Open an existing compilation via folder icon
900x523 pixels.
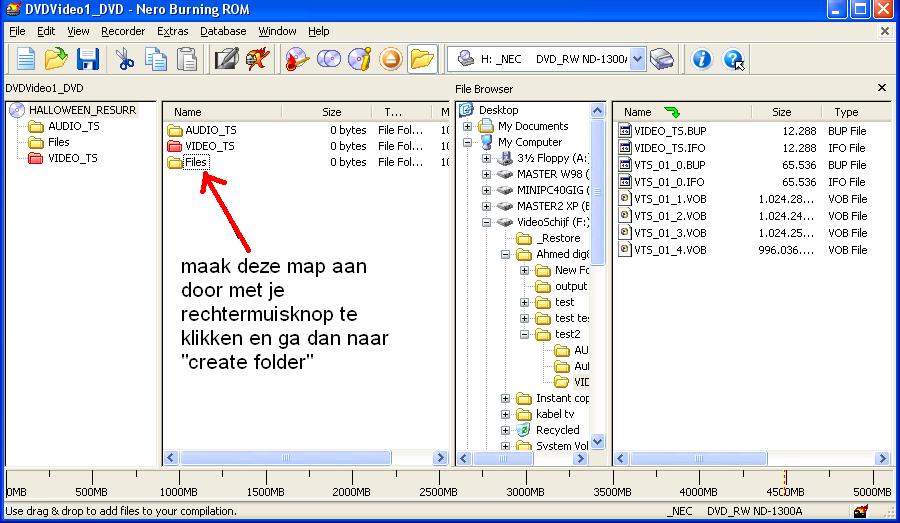(56, 59)
